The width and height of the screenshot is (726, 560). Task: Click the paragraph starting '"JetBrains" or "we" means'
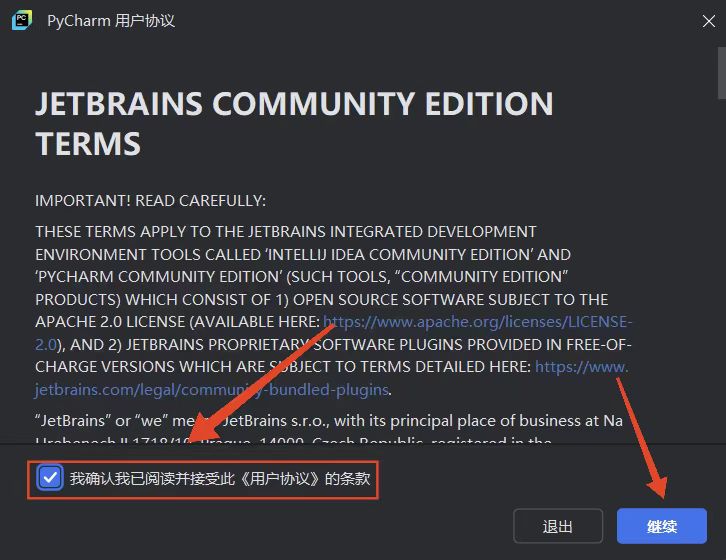(x=329, y=430)
